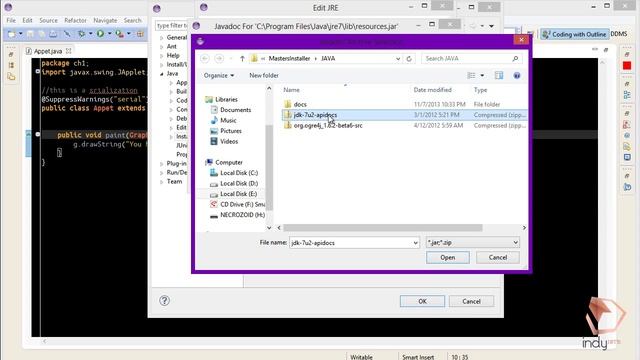Open the Search menu in Eclipse
Screen dimensions: 640x360
click(133, 20)
